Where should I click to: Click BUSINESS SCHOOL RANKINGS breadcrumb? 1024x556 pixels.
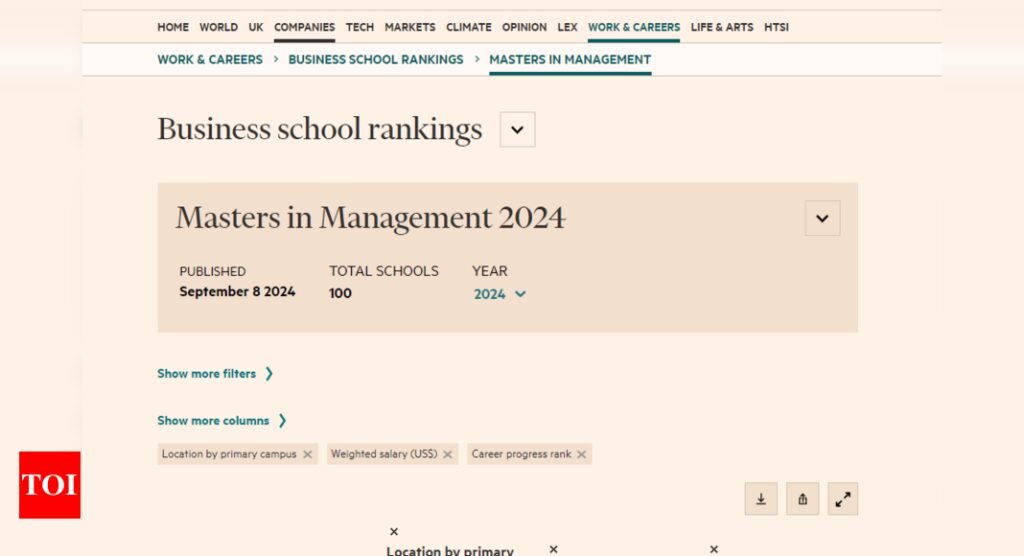point(376,59)
